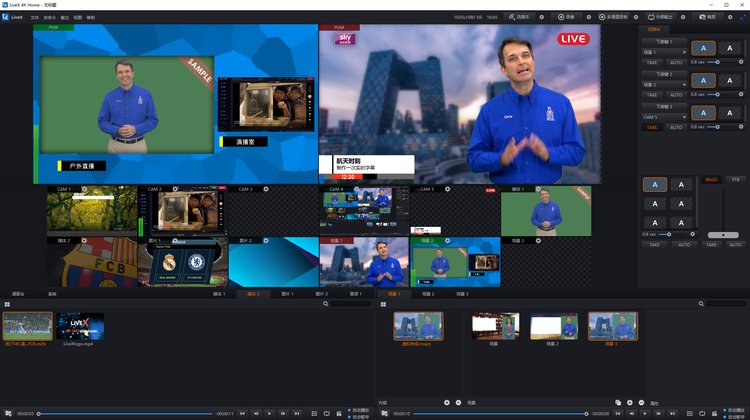The width and height of the screenshot is (750, 420).
Task: Click the plus icon under the content panel
Action: pyautogui.click(x=446, y=402)
